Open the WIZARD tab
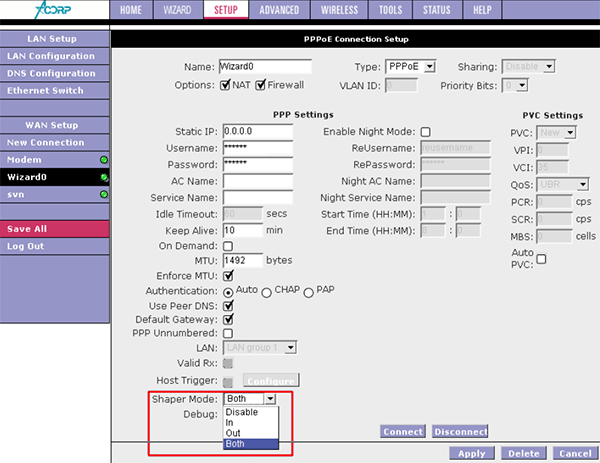The height and width of the screenshot is (463, 600). click(178, 10)
